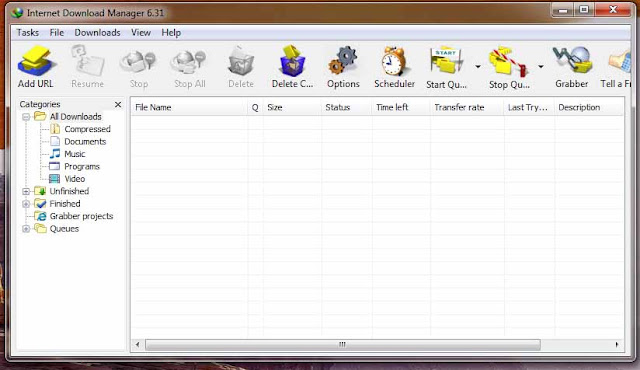Viewport: 640px width, 370px height.
Task: Click the horizontal scrollbar left arrow
Action: tap(138, 345)
